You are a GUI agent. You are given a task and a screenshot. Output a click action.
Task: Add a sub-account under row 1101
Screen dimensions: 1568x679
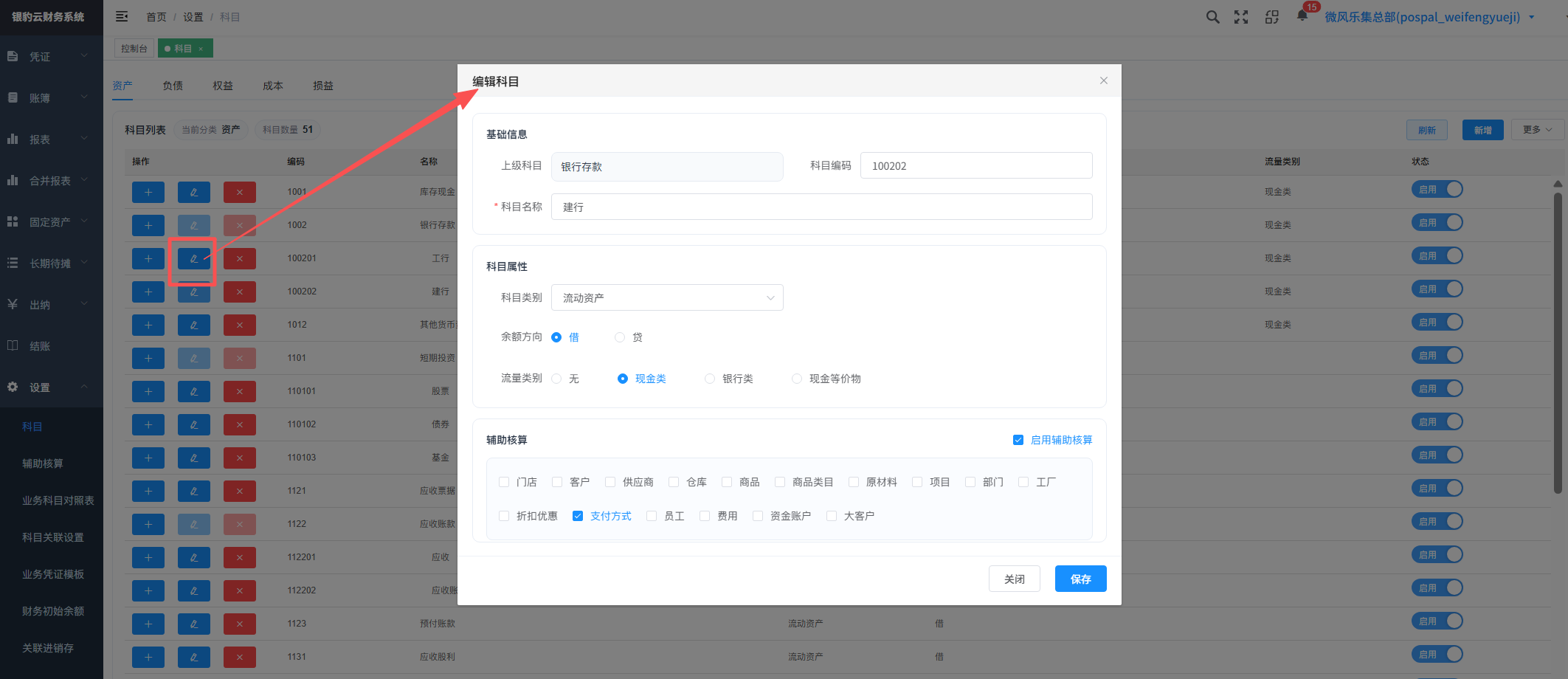click(x=148, y=358)
